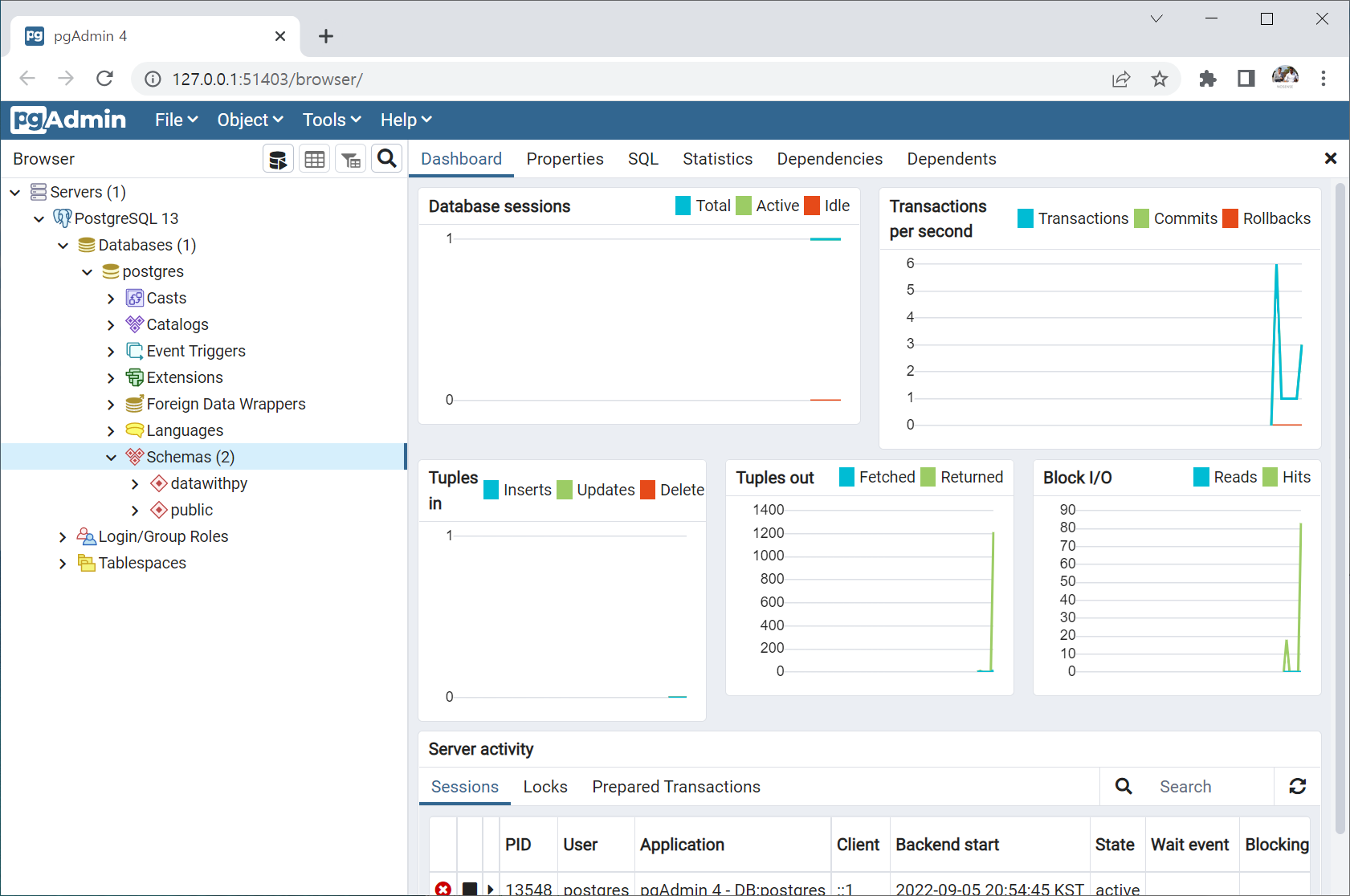Click the Languages node icon
The height and width of the screenshot is (896, 1350).
135,430
